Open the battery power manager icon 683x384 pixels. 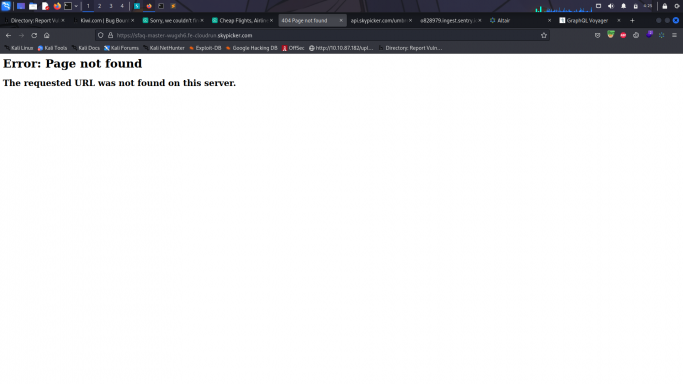point(636,6)
